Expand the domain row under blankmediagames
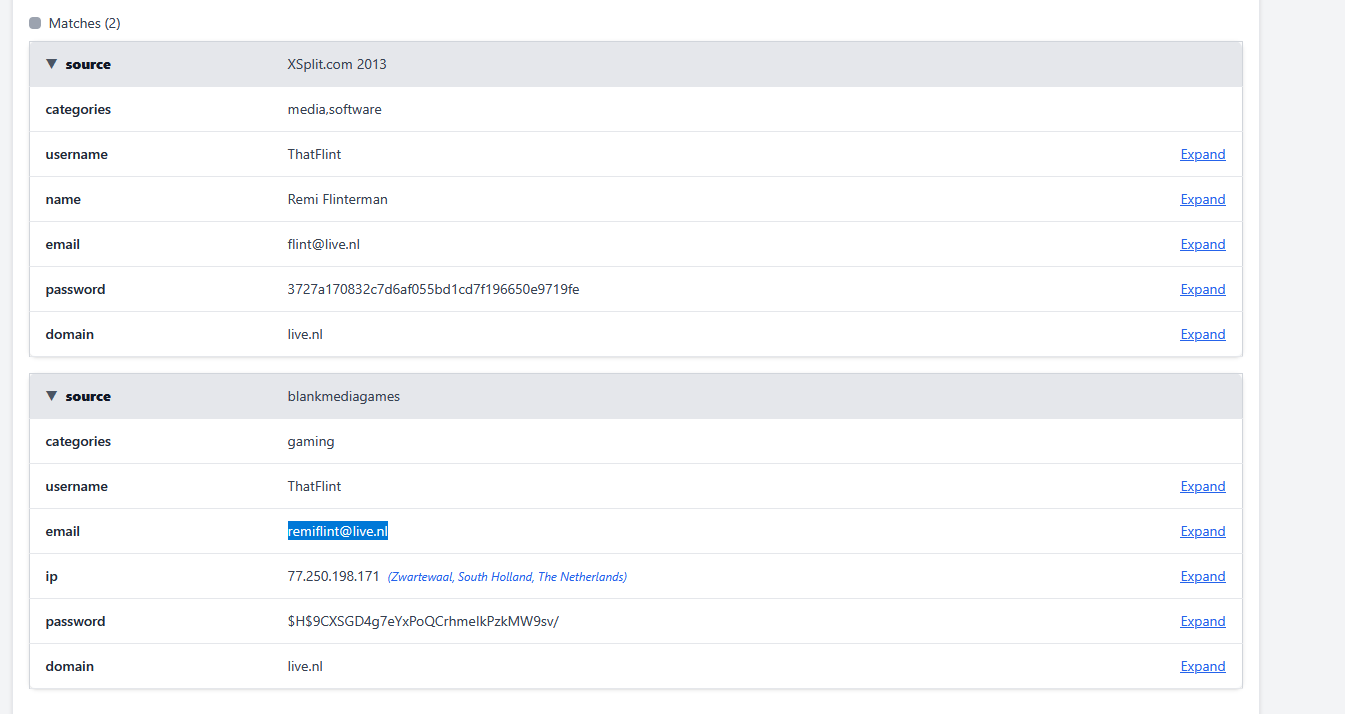 pos(1202,666)
